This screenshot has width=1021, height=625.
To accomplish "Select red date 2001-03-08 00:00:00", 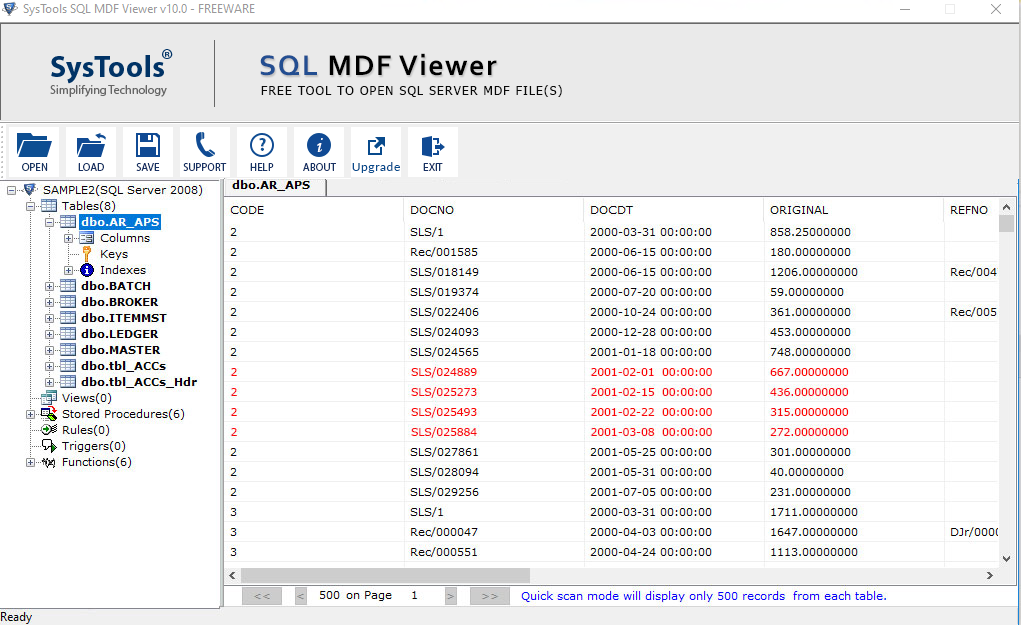I will [651, 432].
